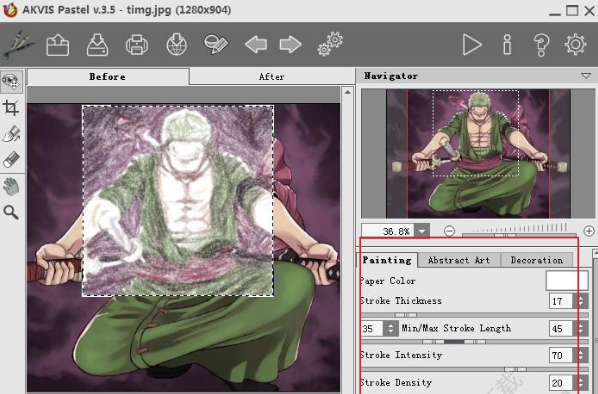Switch to the Before tab
Screen dimensions: 598x394
pyautogui.click(x=108, y=77)
